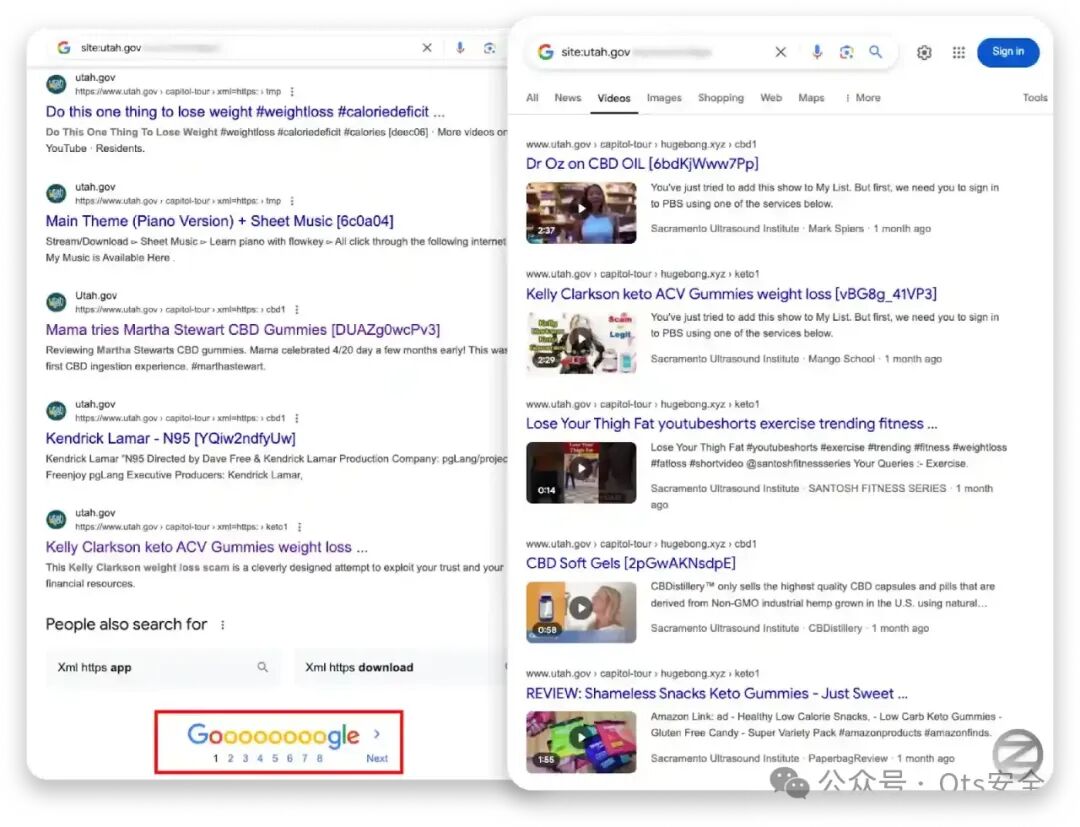Start voice search in the right window
The height and width of the screenshot is (827, 1080).
(x=817, y=52)
